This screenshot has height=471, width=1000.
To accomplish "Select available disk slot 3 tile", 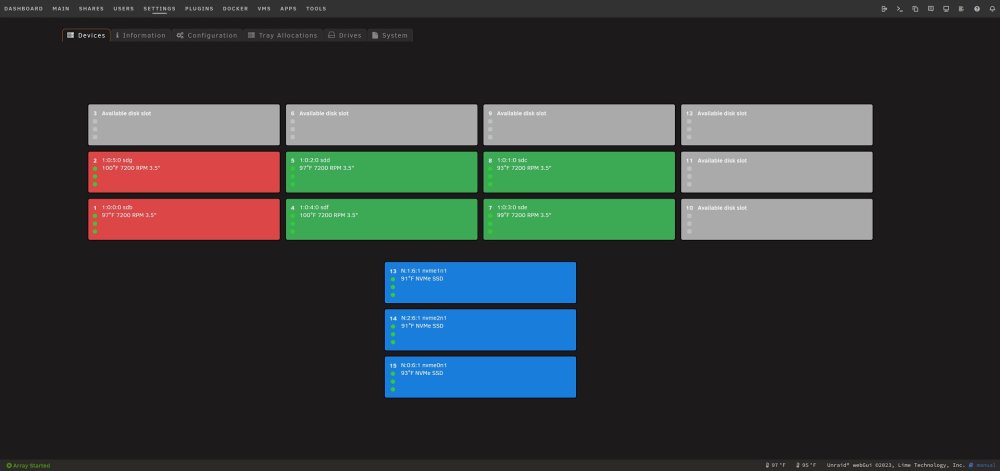I will [x=184, y=125].
